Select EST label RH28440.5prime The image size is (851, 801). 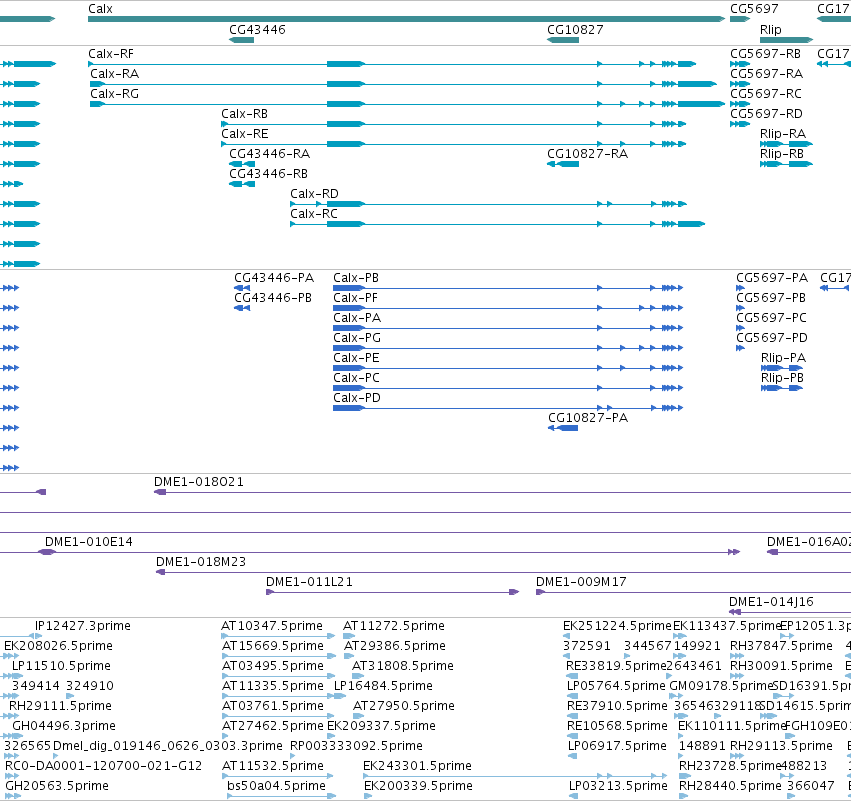pyautogui.click(x=731, y=786)
